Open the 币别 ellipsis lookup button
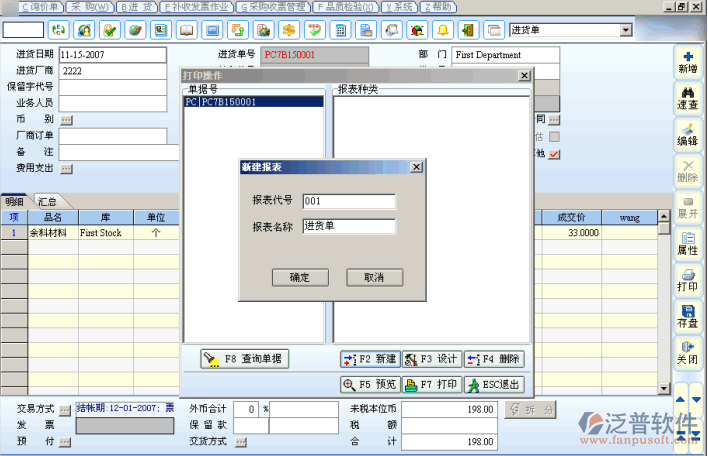708x456 pixels. 66,119
